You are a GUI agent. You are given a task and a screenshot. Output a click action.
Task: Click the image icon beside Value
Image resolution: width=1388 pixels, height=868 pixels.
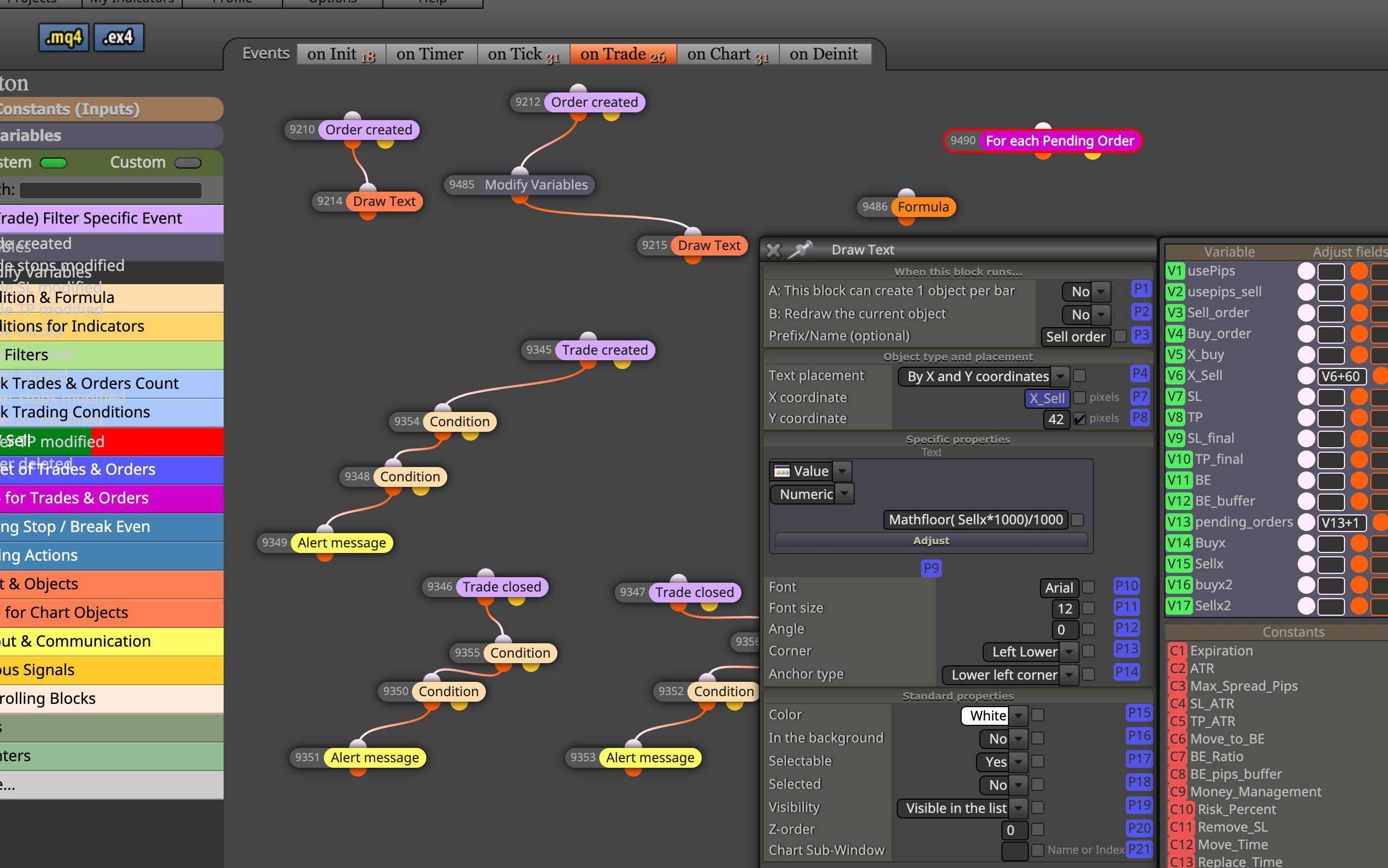(781, 471)
